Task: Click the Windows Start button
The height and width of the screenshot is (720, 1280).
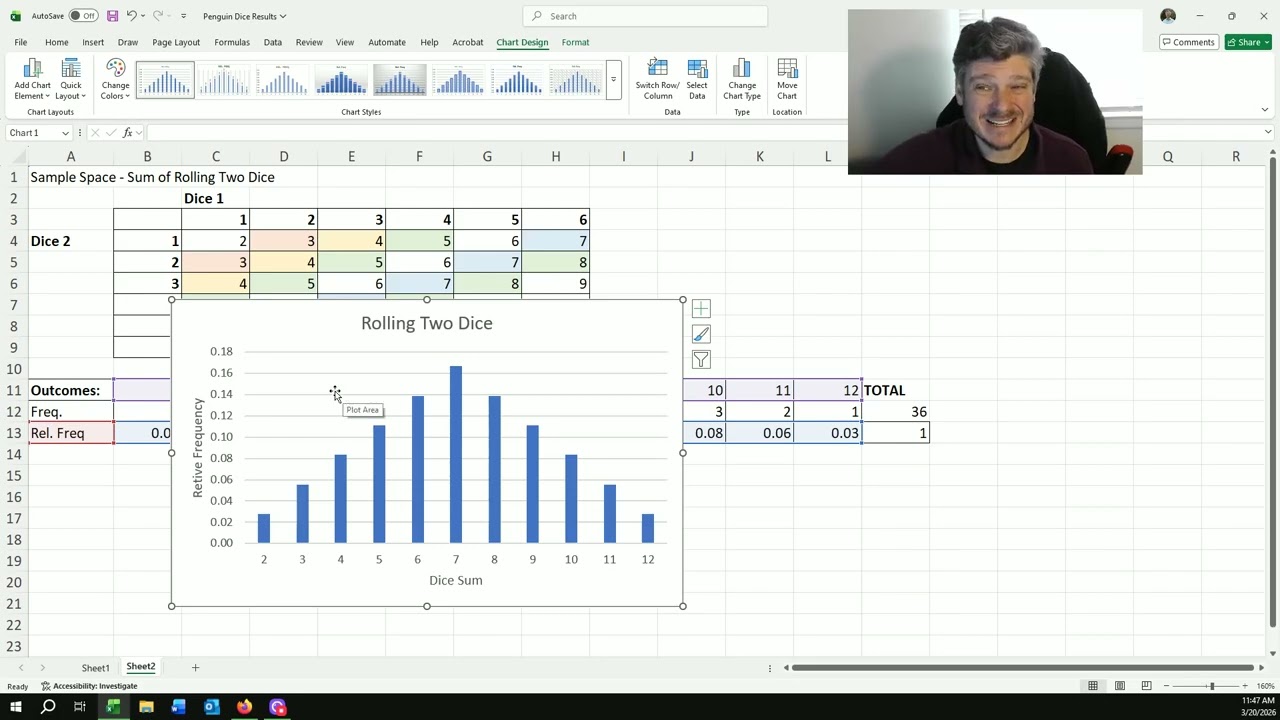Action: [x=15, y=707]
